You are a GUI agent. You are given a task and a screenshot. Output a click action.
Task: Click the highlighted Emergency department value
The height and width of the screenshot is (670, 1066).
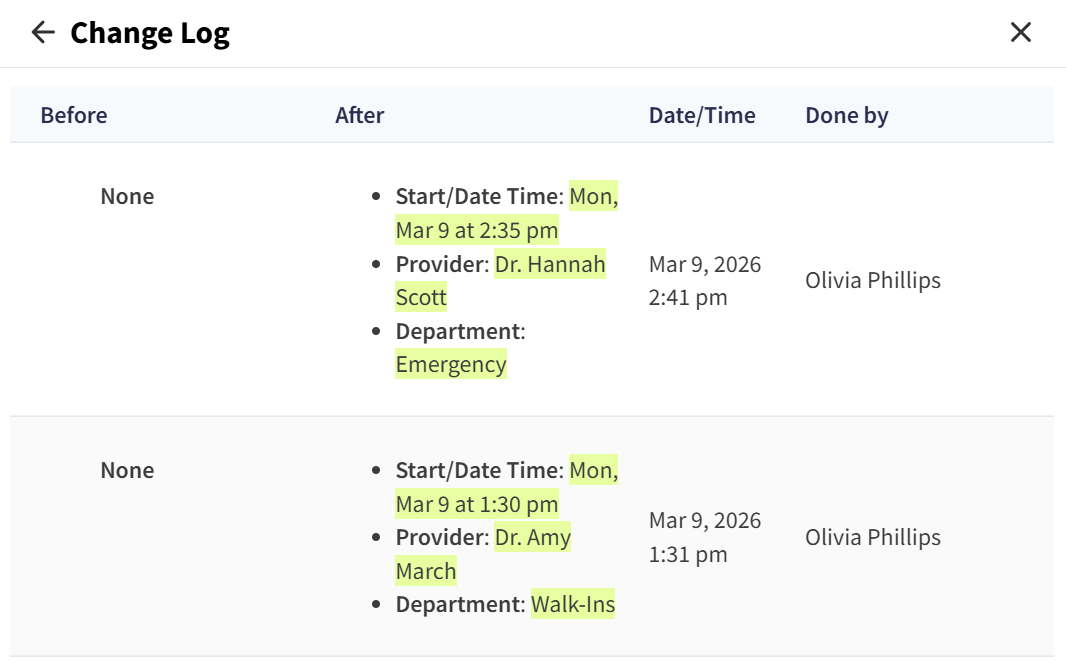(x=451, y=365)
